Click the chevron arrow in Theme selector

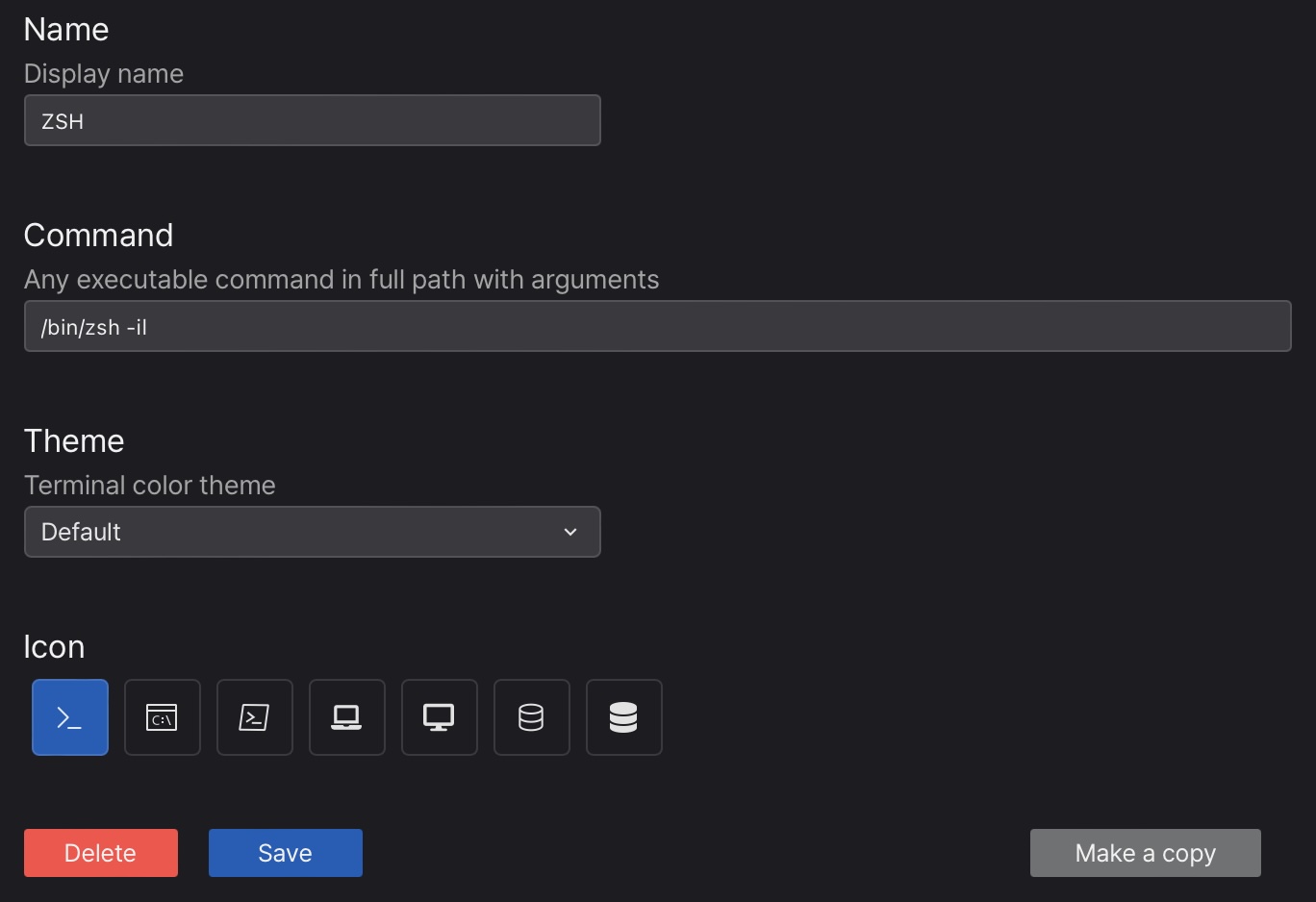coord(570,532)
